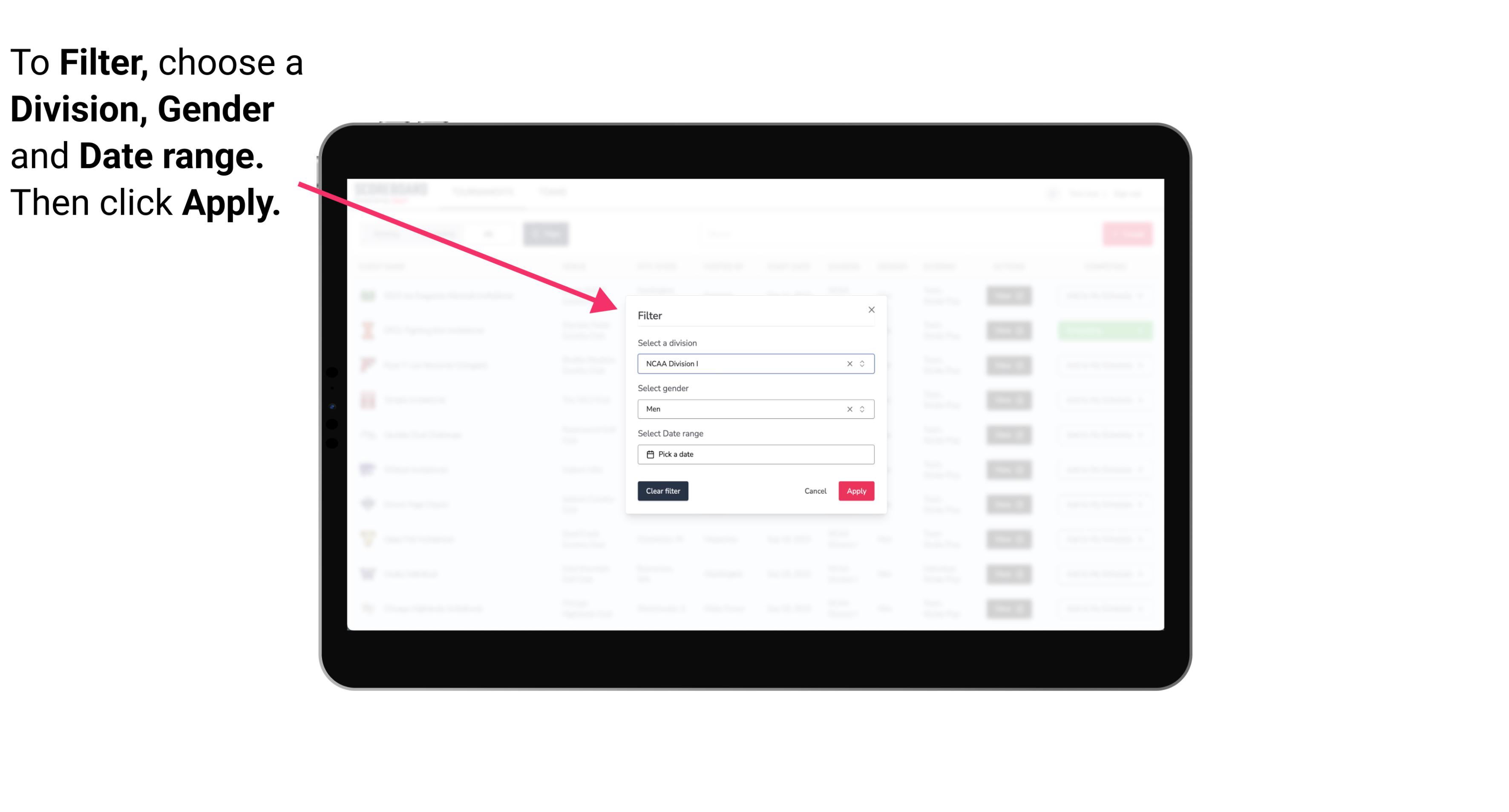Select the Filter dialog title bar
The height and width of the screenshot is (812, 1509).
pyautogui.click(x=755, y=315)
